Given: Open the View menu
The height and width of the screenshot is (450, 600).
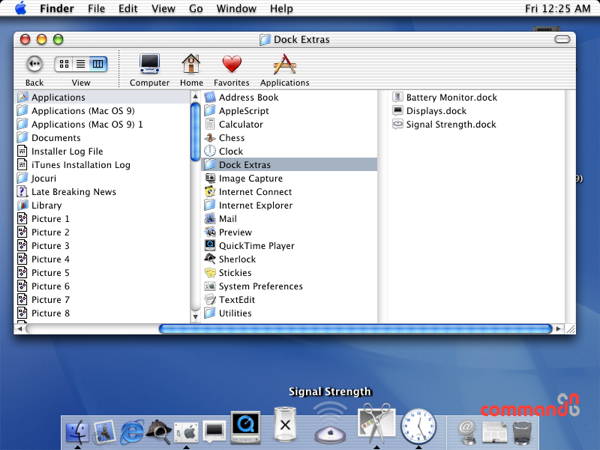Looking at the screenshot, I should click(163, 8).
